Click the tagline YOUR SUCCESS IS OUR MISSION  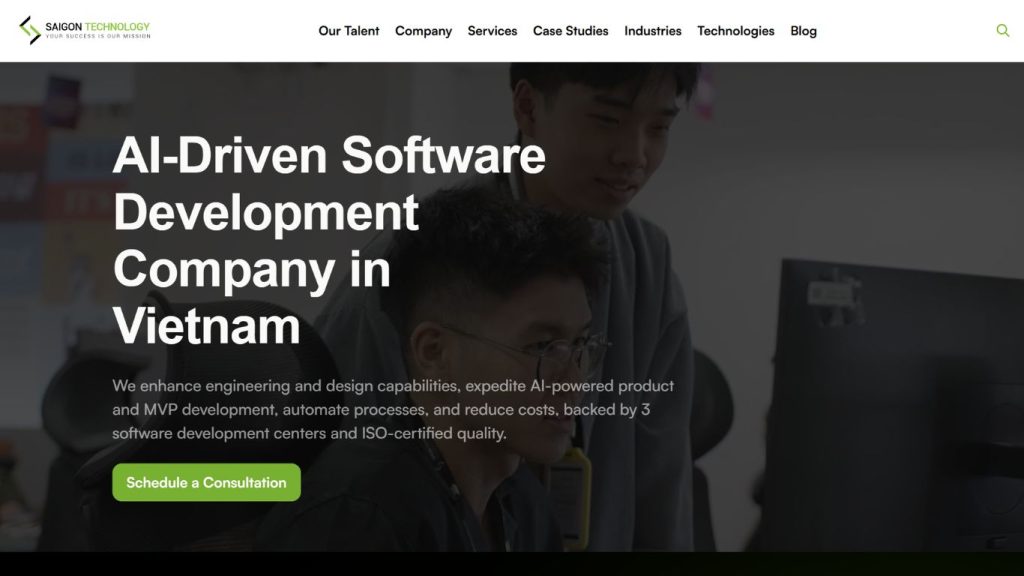click(96, 35)
